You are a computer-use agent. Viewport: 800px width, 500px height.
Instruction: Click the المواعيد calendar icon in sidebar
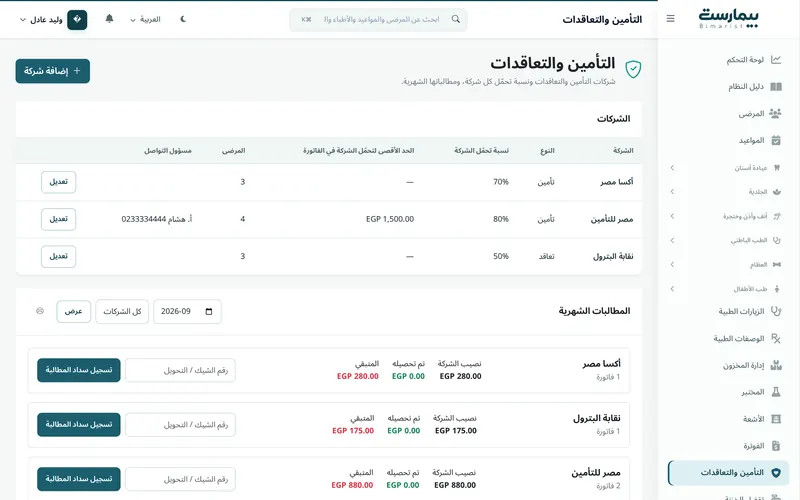click(776, 140)
